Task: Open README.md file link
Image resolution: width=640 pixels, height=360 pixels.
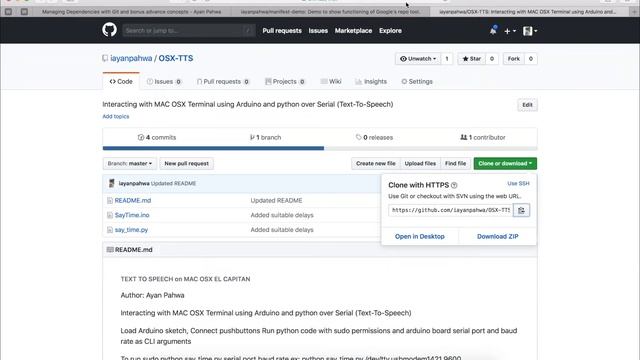Action: [133, 200]
